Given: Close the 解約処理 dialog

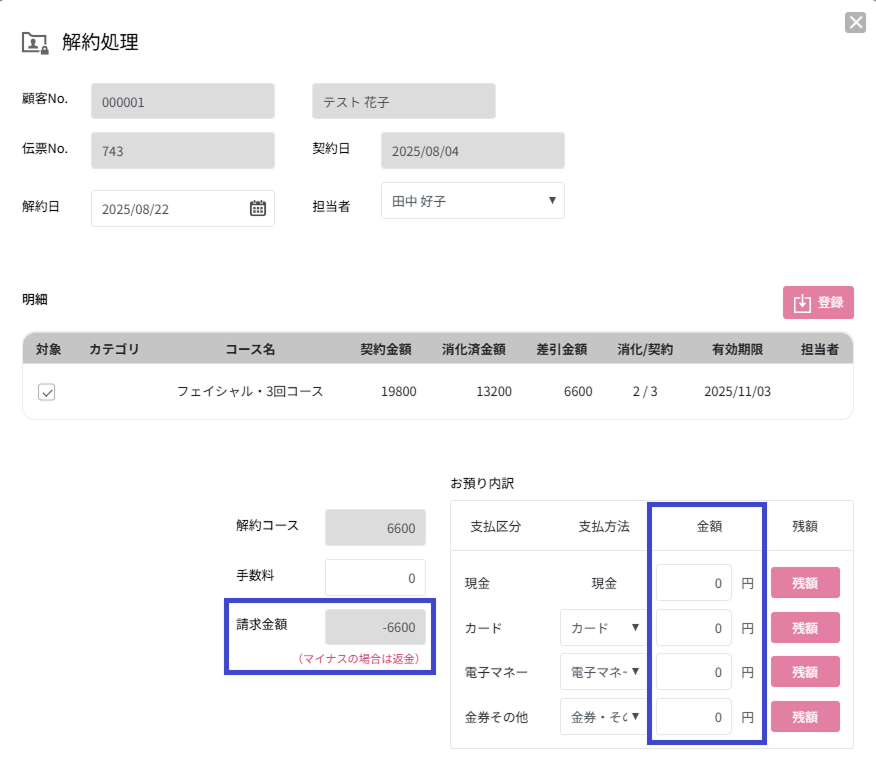Looking at the screenshot, I should point(855,22).
